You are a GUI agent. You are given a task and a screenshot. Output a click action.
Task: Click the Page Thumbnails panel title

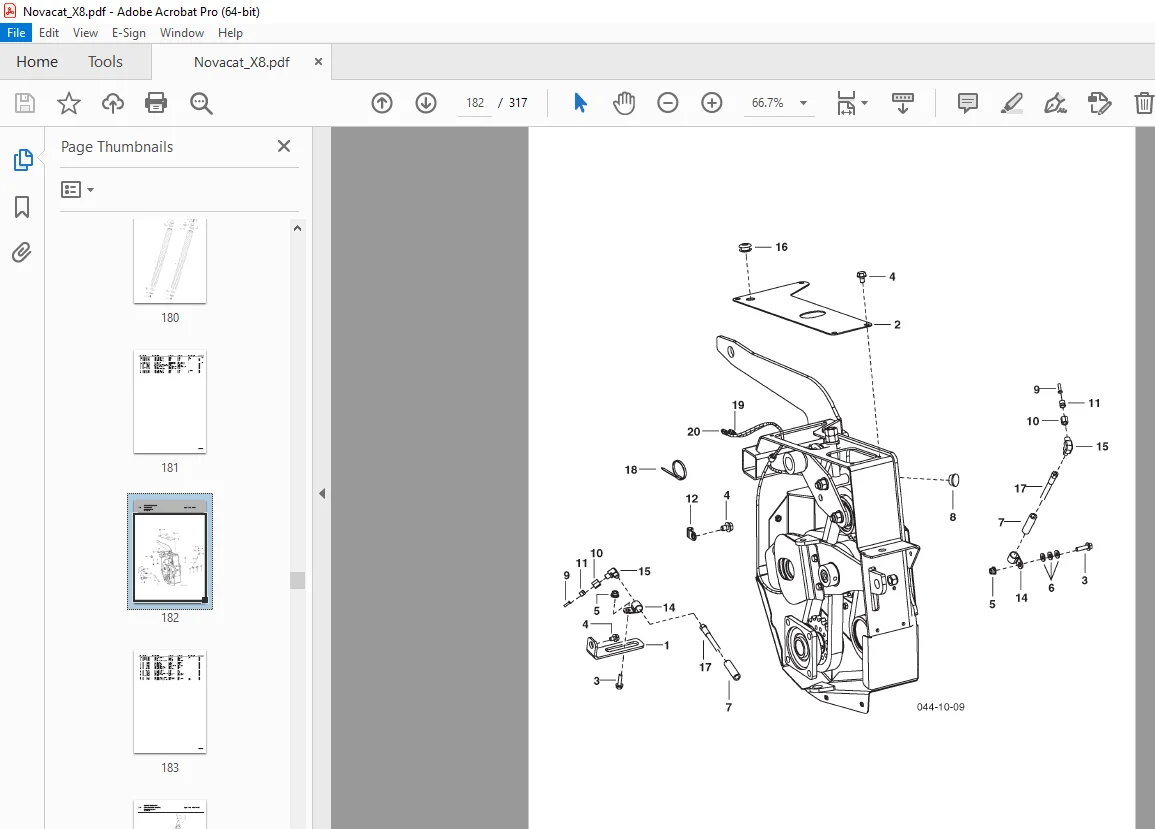(x=117, y=147)
